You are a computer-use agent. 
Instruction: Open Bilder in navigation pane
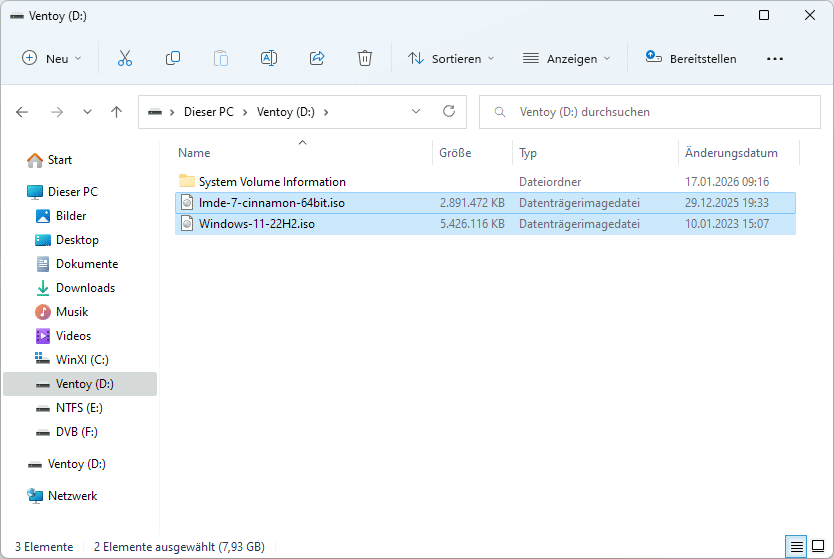click(71, 216)
